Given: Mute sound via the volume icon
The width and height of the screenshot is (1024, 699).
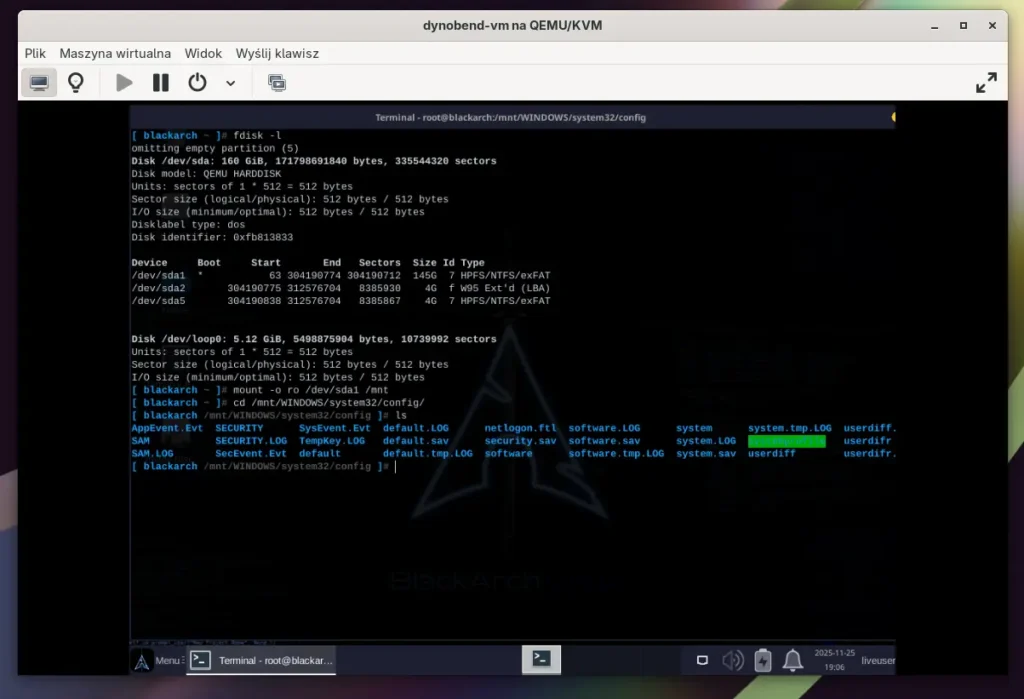Looking at the screenshot, I should tap(733, 660).
